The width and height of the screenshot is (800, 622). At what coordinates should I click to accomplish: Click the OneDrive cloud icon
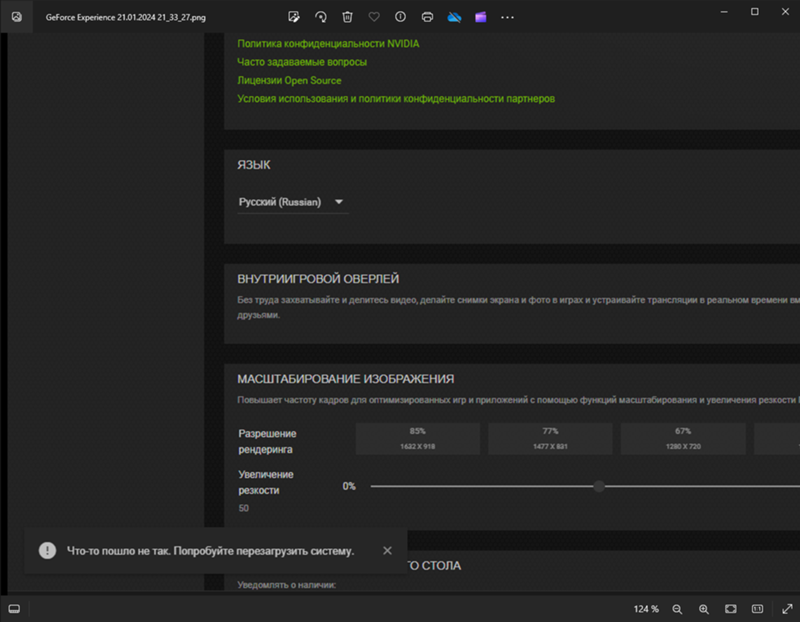pos(455,17)
